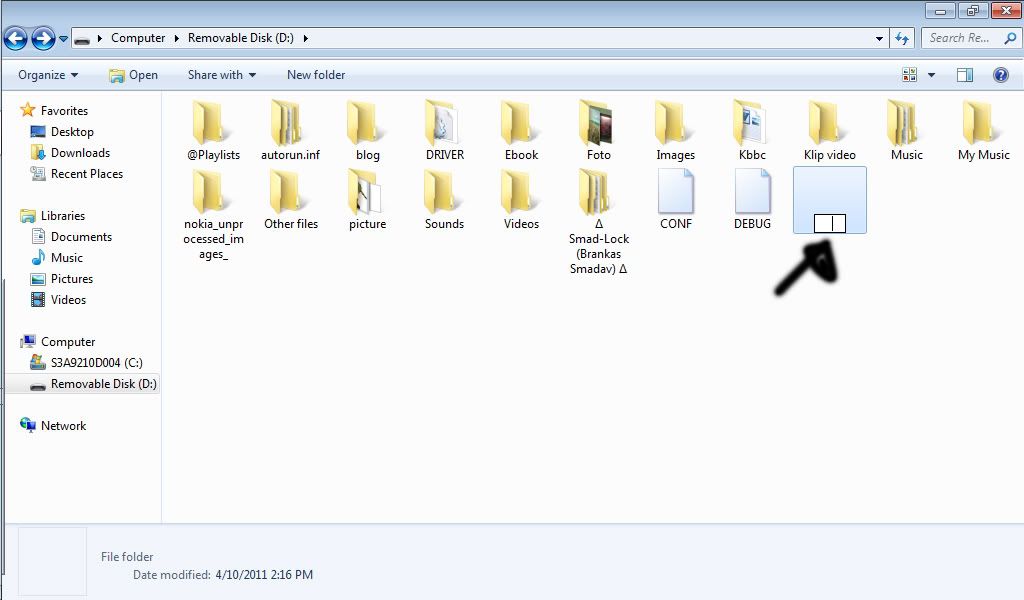Select the S3A9210D004 (C:) drive
The image size is (1024, 600).
coord(96,363)
